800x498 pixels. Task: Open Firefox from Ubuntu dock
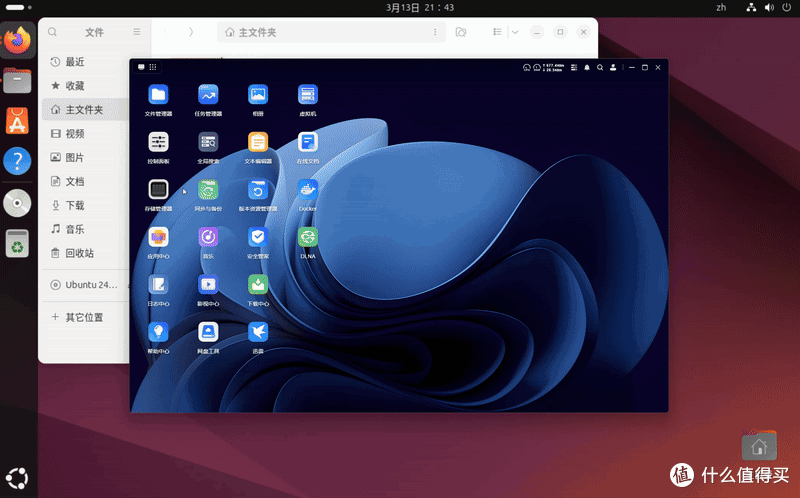click(18, 40)
